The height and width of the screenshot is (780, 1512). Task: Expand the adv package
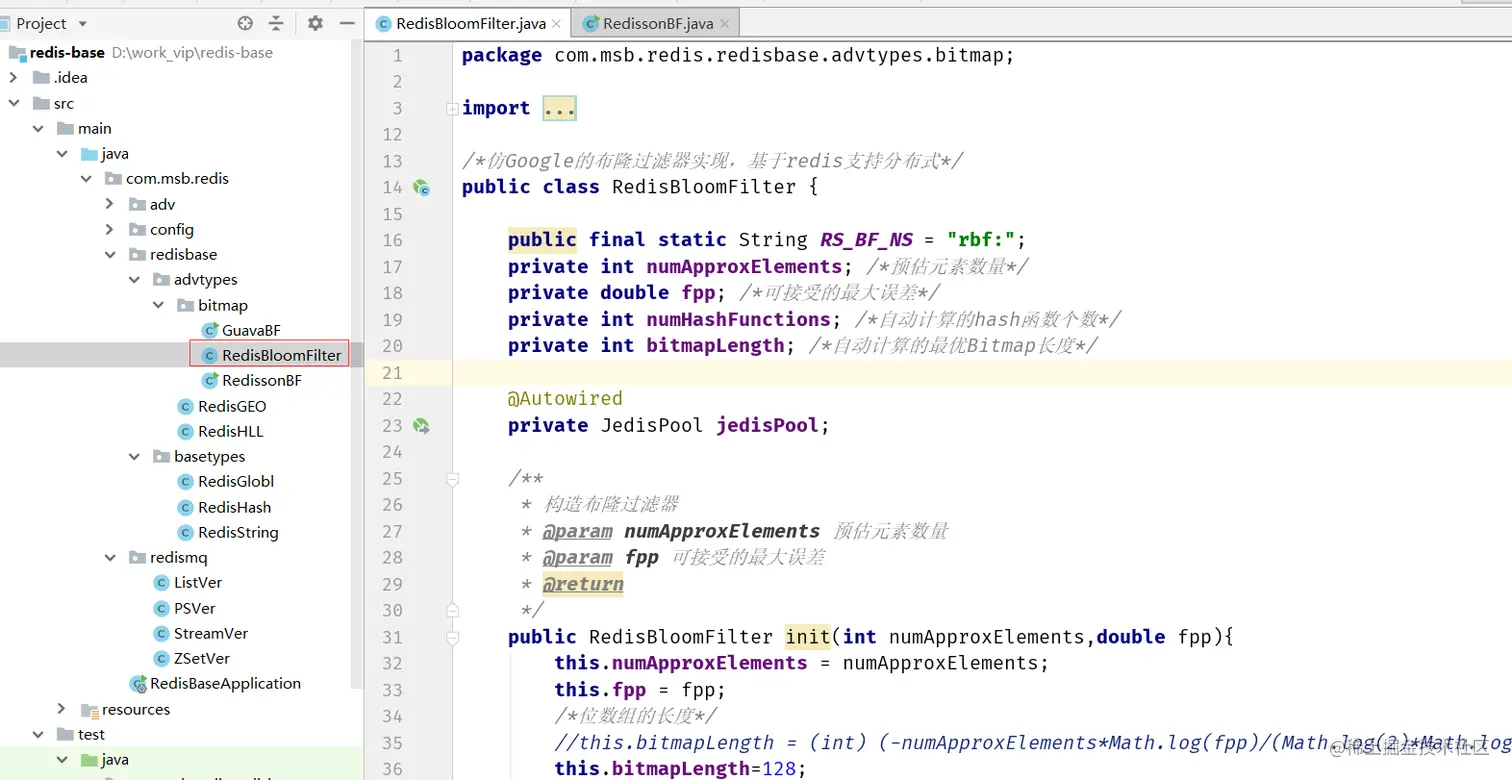pos(110,204)
